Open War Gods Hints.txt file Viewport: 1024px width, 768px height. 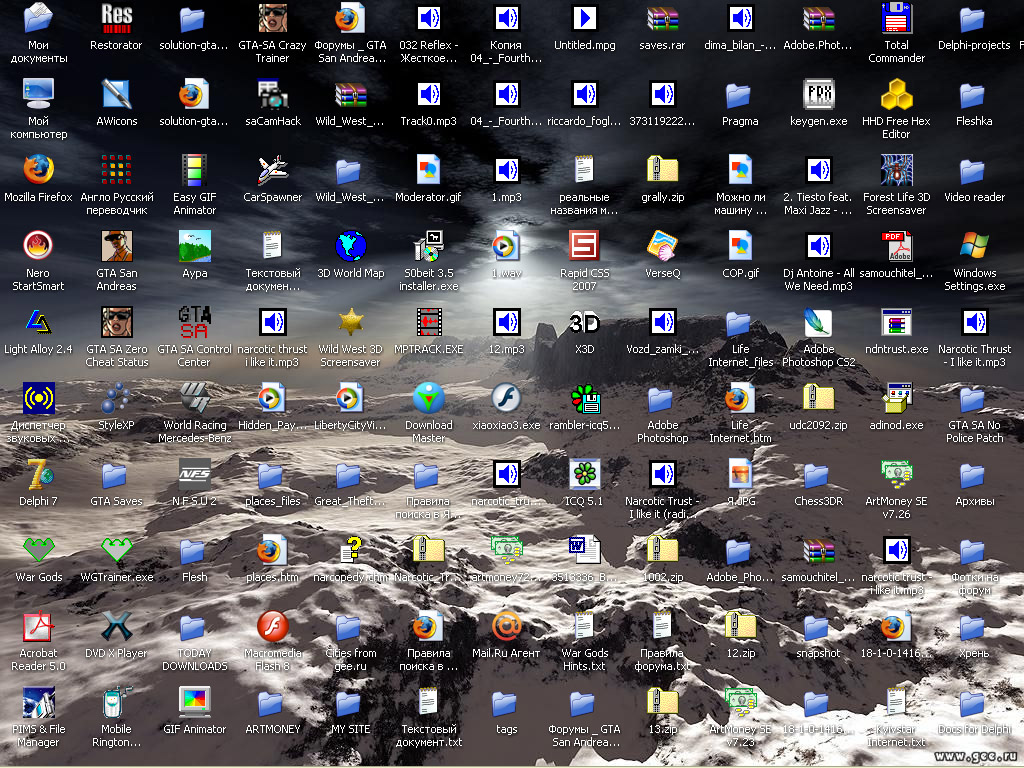584,626
